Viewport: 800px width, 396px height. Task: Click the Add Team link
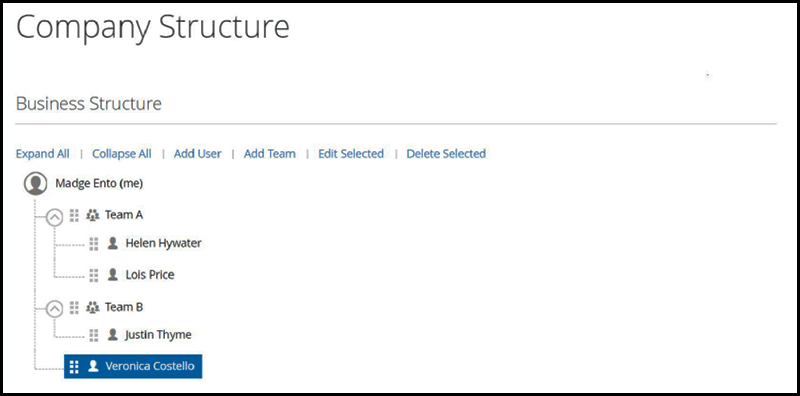[x=269, y=154]
